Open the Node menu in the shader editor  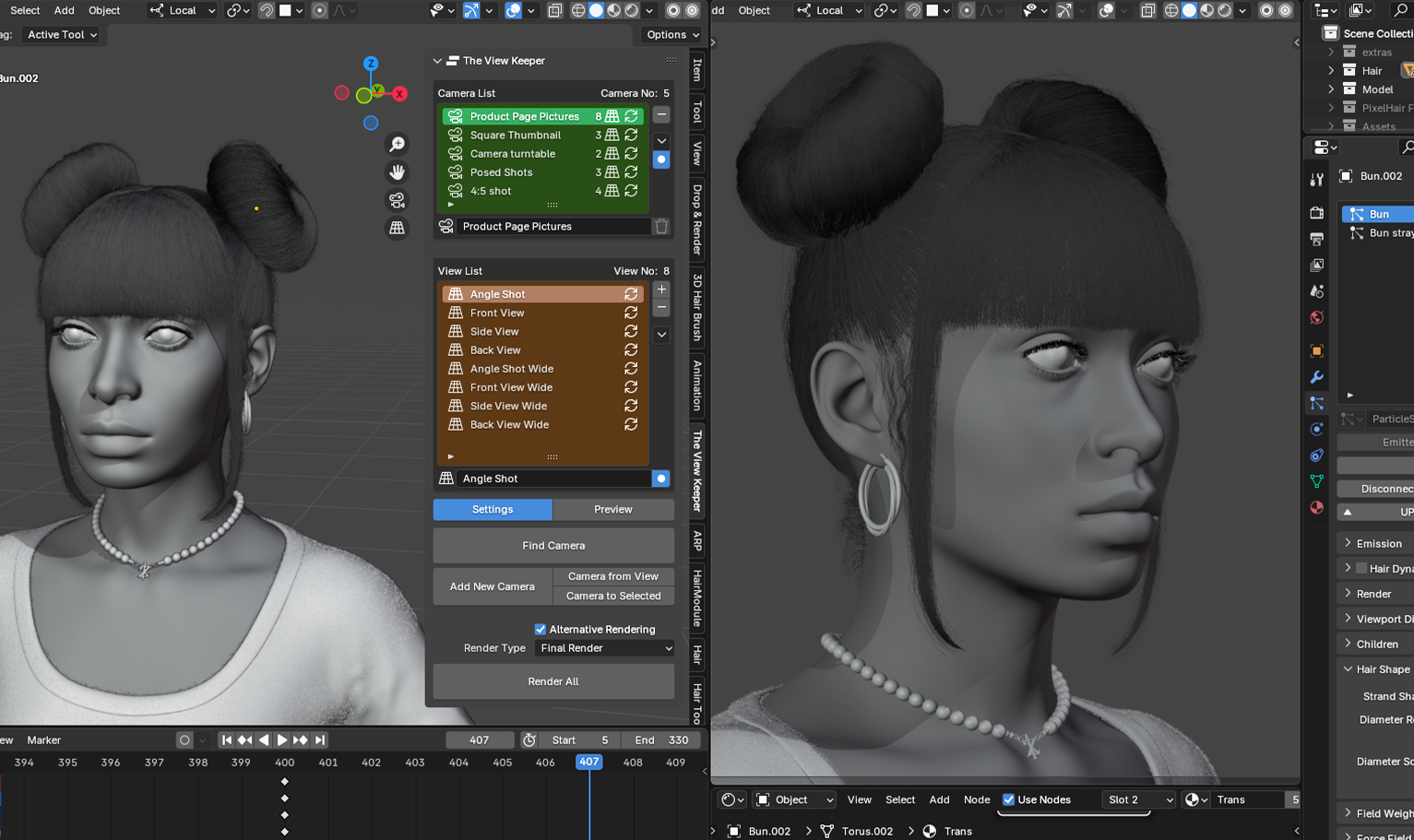[977, 799]
